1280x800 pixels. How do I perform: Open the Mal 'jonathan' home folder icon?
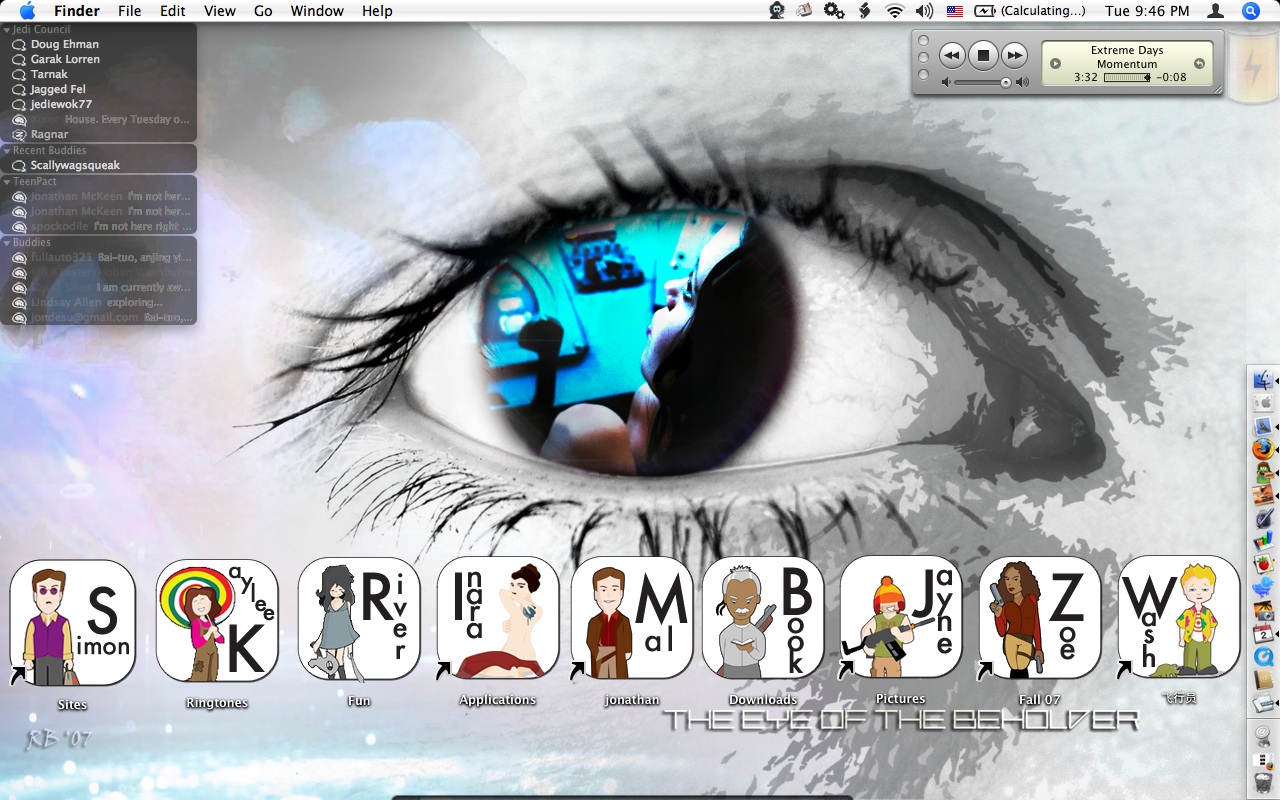click(x=632, y=617)
